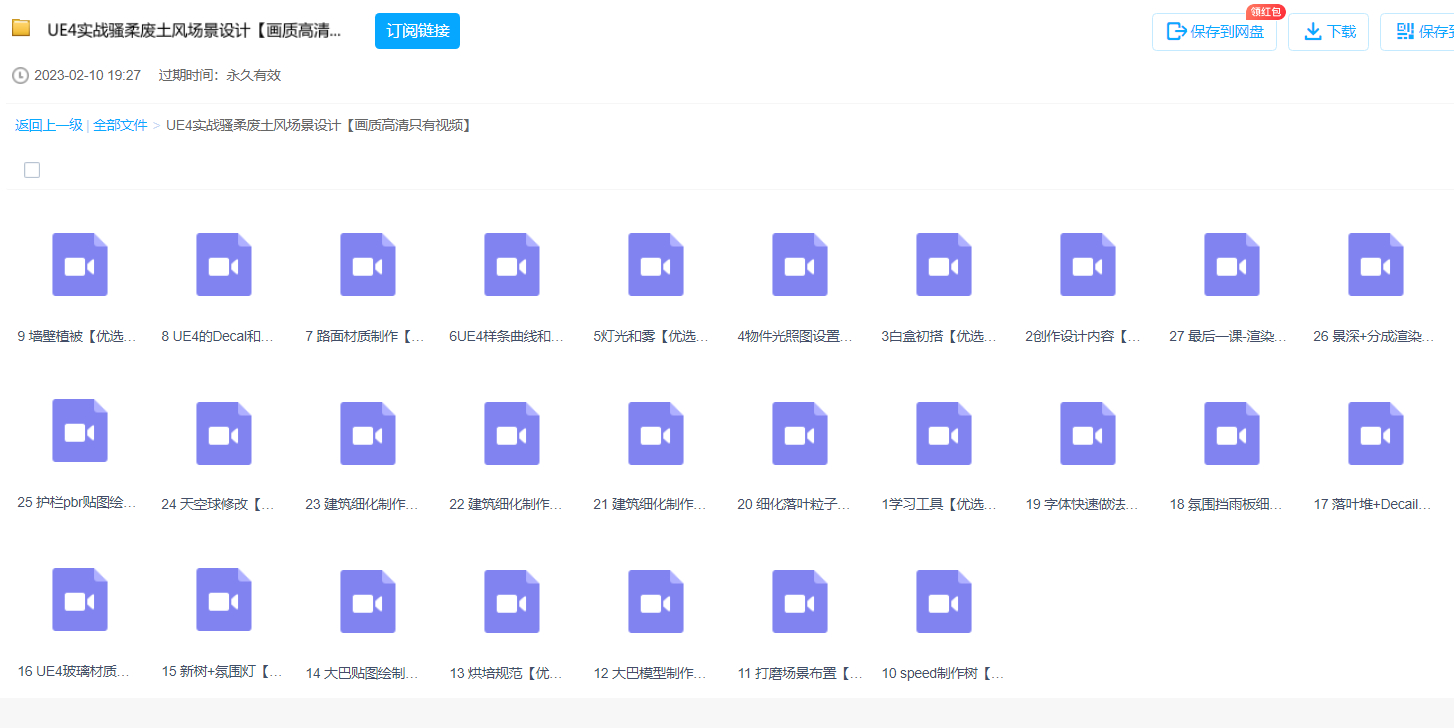This screenshot has width=1454, height=728.
Task: Click file name '21 建筑细化制作'
Action: click(x=650, y=504)
